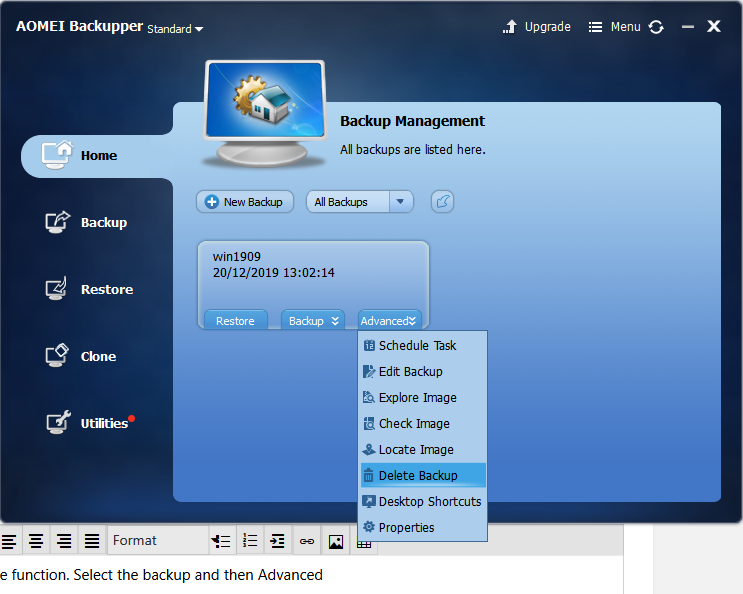Align text left in editor toolbar
The height and width of the screenshot is (594, 743).
(9, 540)
